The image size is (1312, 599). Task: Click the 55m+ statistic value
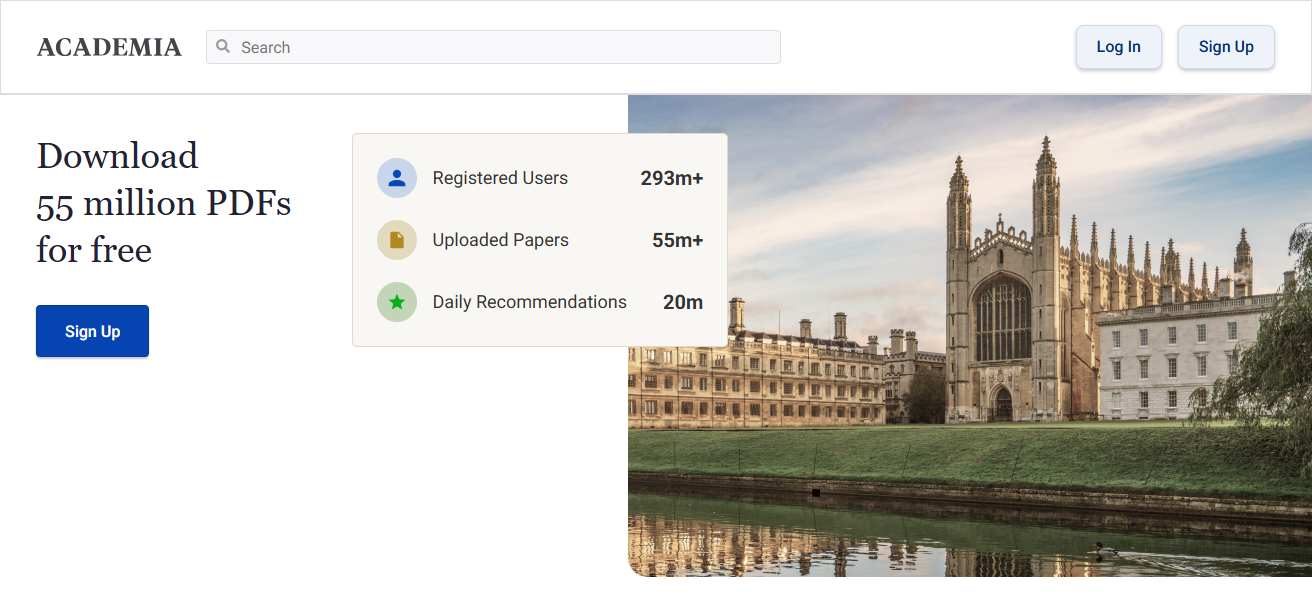click(x=678, y=240)
